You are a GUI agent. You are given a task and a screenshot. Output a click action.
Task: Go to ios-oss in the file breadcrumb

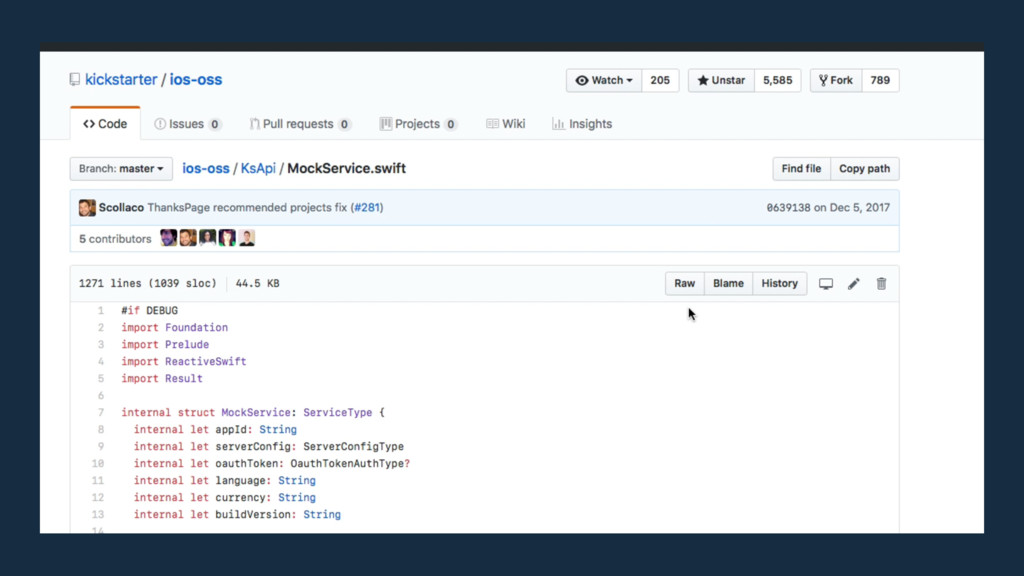coord(206,168)
